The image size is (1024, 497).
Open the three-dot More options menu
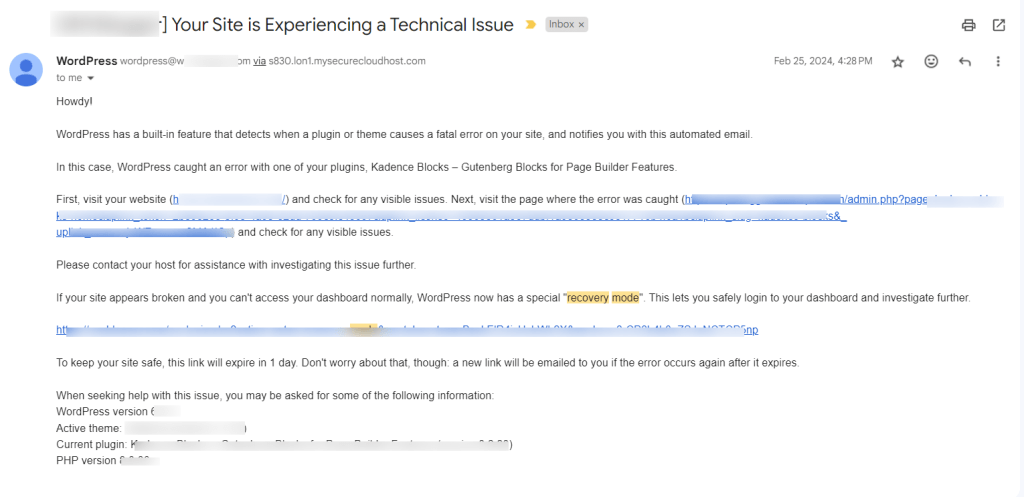click(998, 61)
